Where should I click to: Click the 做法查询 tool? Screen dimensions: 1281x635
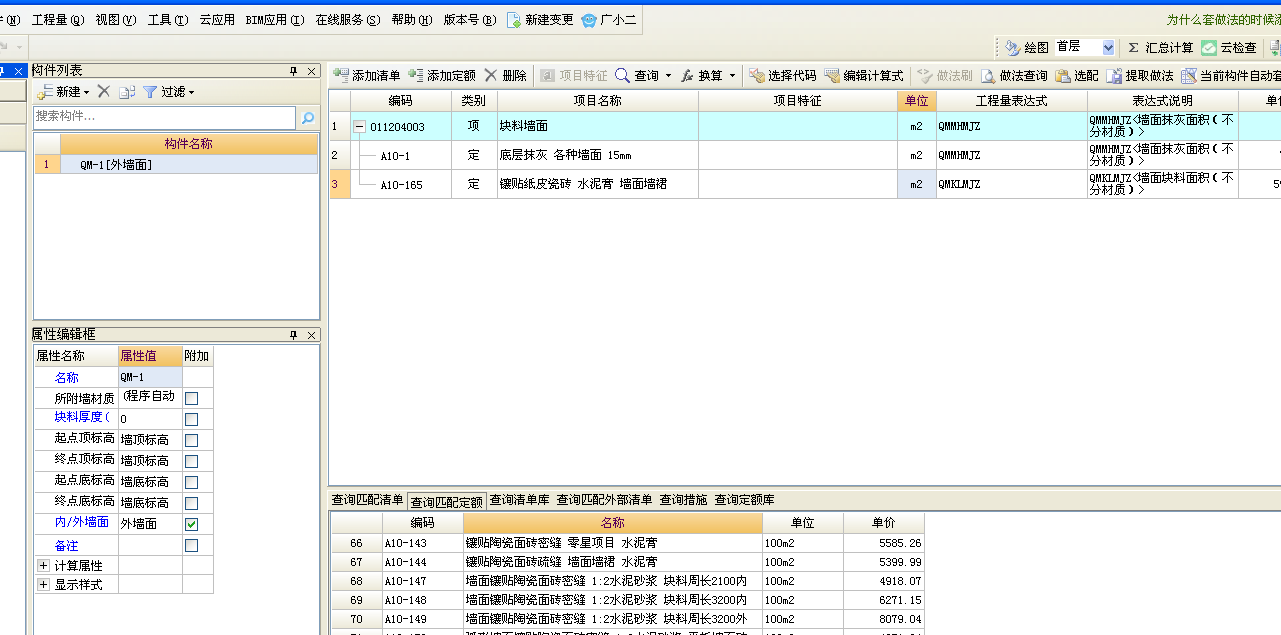(1014, 75)
